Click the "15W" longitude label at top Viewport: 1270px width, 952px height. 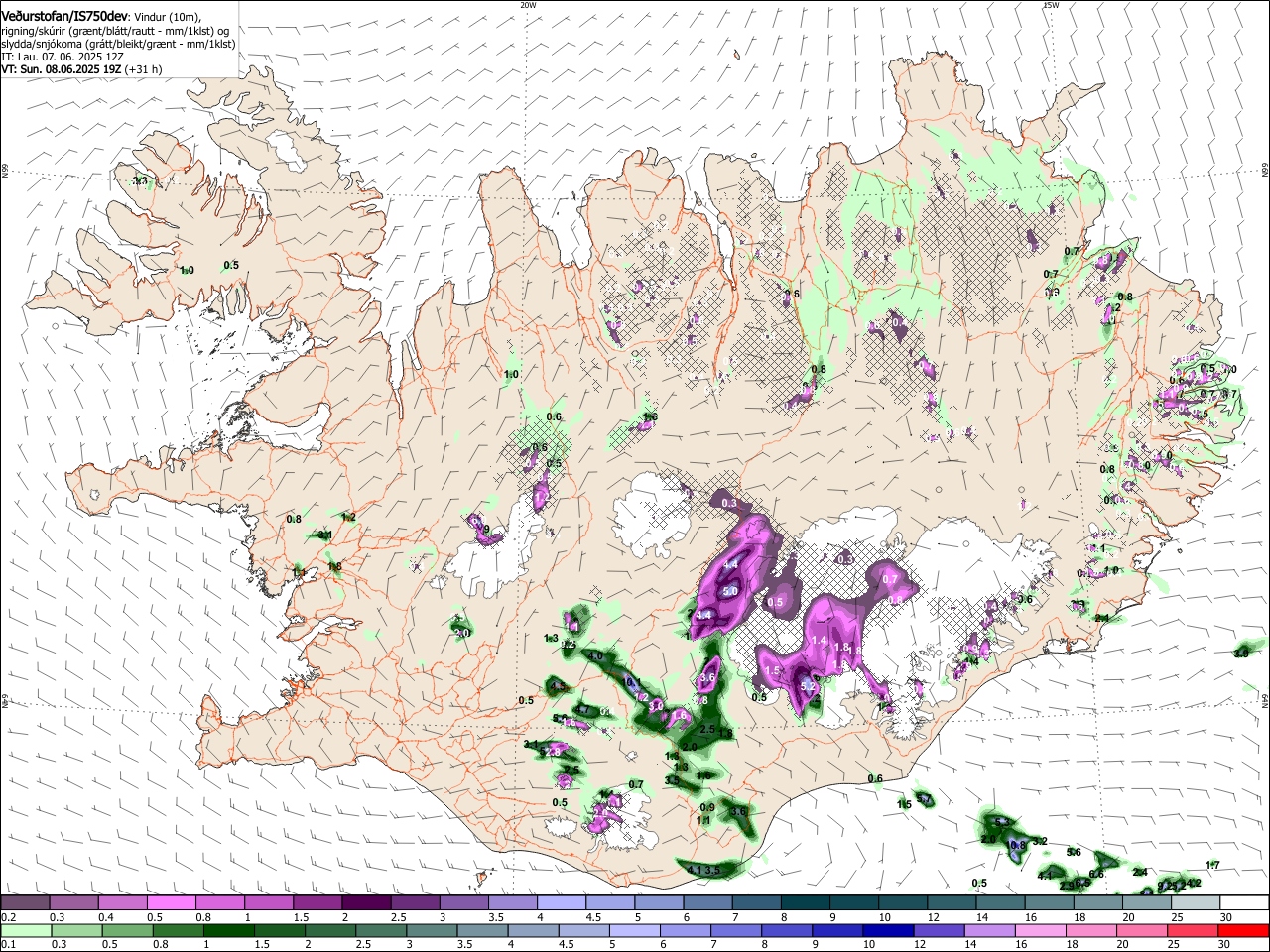coord(1051,5)
